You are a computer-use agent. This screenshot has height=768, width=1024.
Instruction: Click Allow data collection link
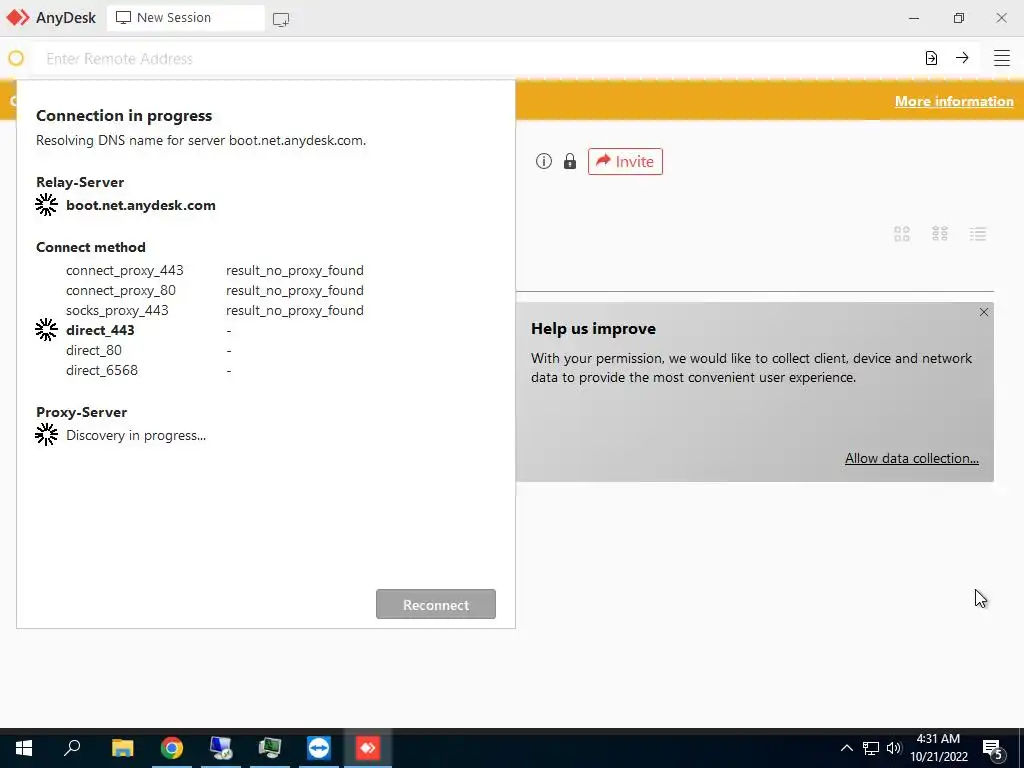pyautogui.click(x=912, y=458)
